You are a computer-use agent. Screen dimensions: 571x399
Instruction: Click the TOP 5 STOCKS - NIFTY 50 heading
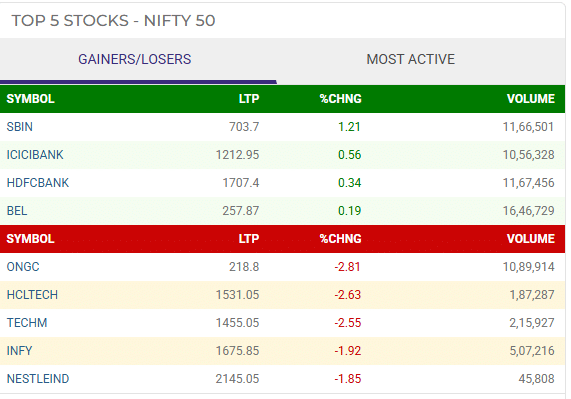[x=113, y=21]
